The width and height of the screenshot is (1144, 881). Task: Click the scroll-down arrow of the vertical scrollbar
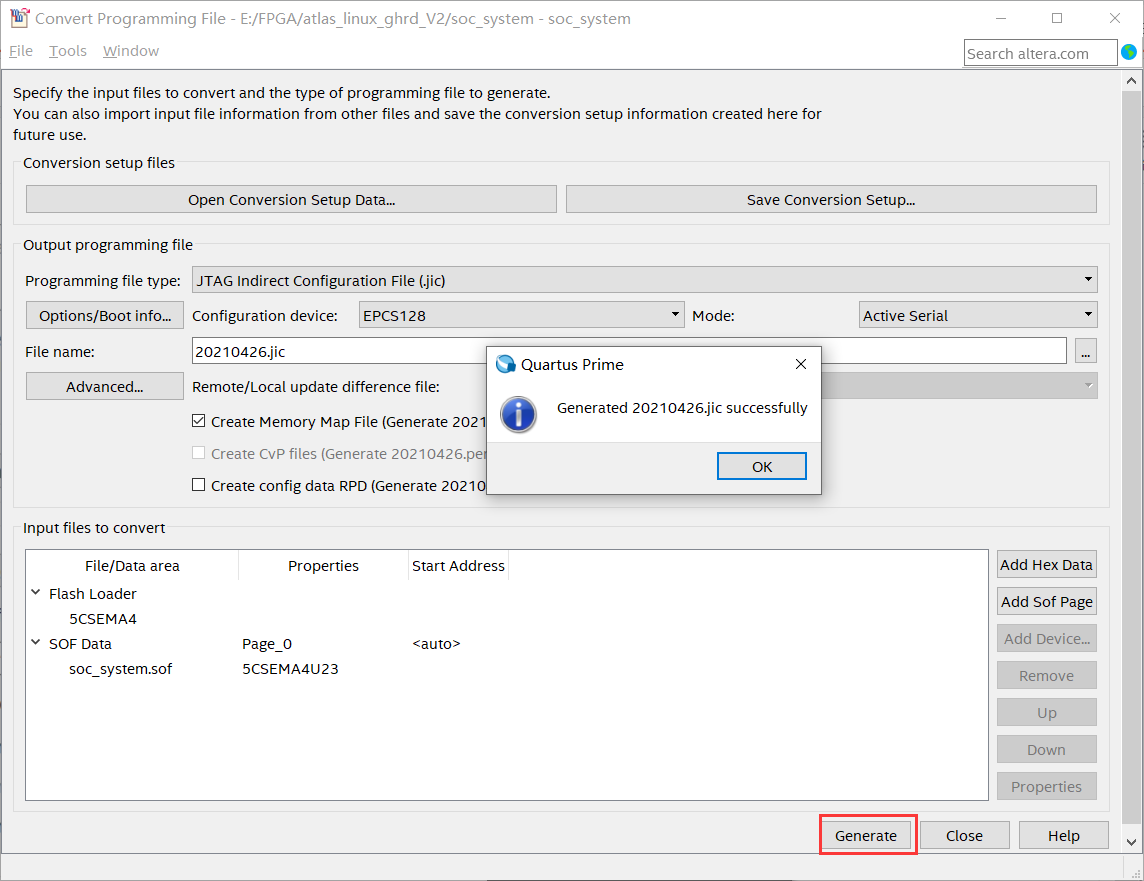[1131, 842]
